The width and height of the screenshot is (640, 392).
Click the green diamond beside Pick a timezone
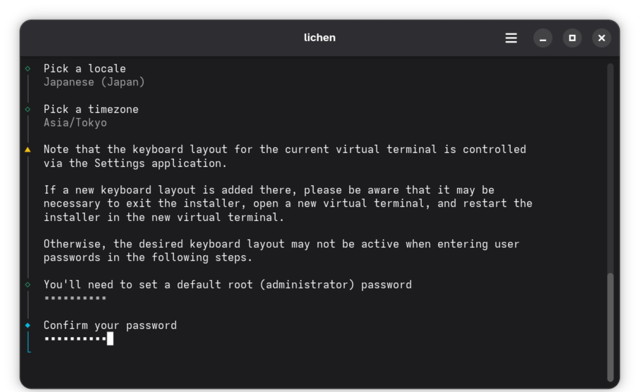(x=28, y=109)
